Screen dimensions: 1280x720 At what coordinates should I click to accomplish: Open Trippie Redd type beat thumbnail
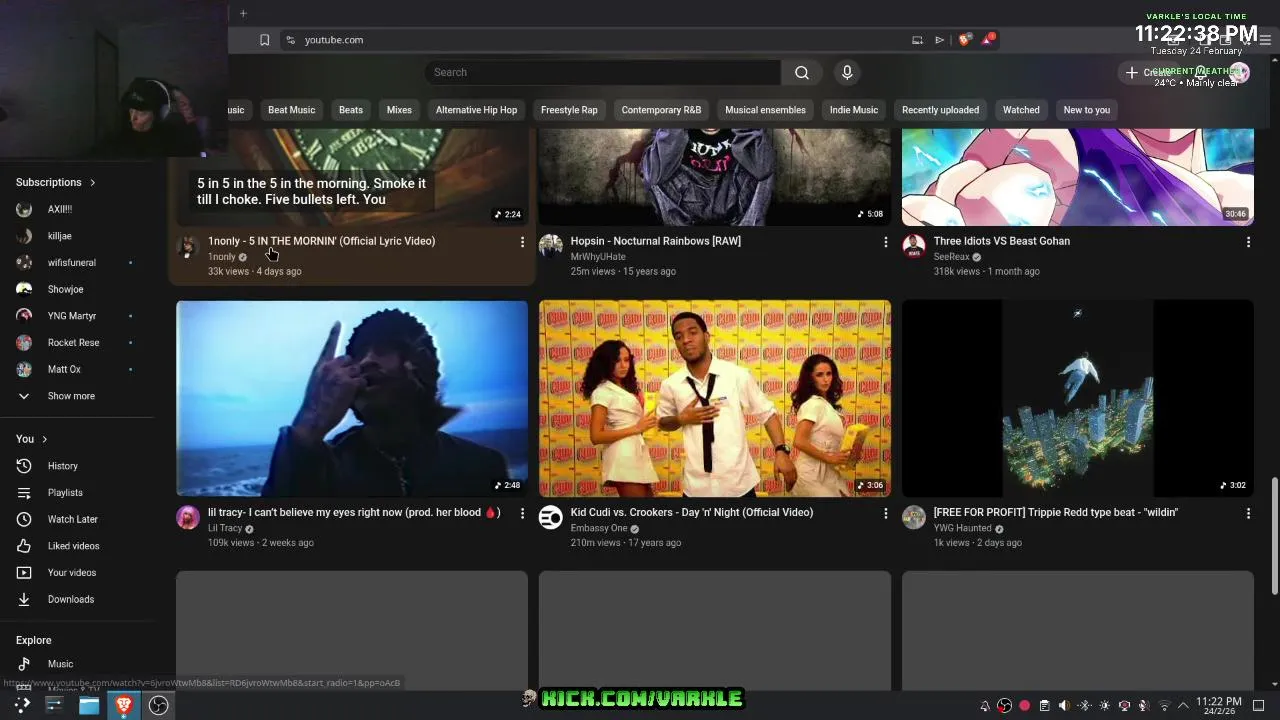pos(1078,398)
